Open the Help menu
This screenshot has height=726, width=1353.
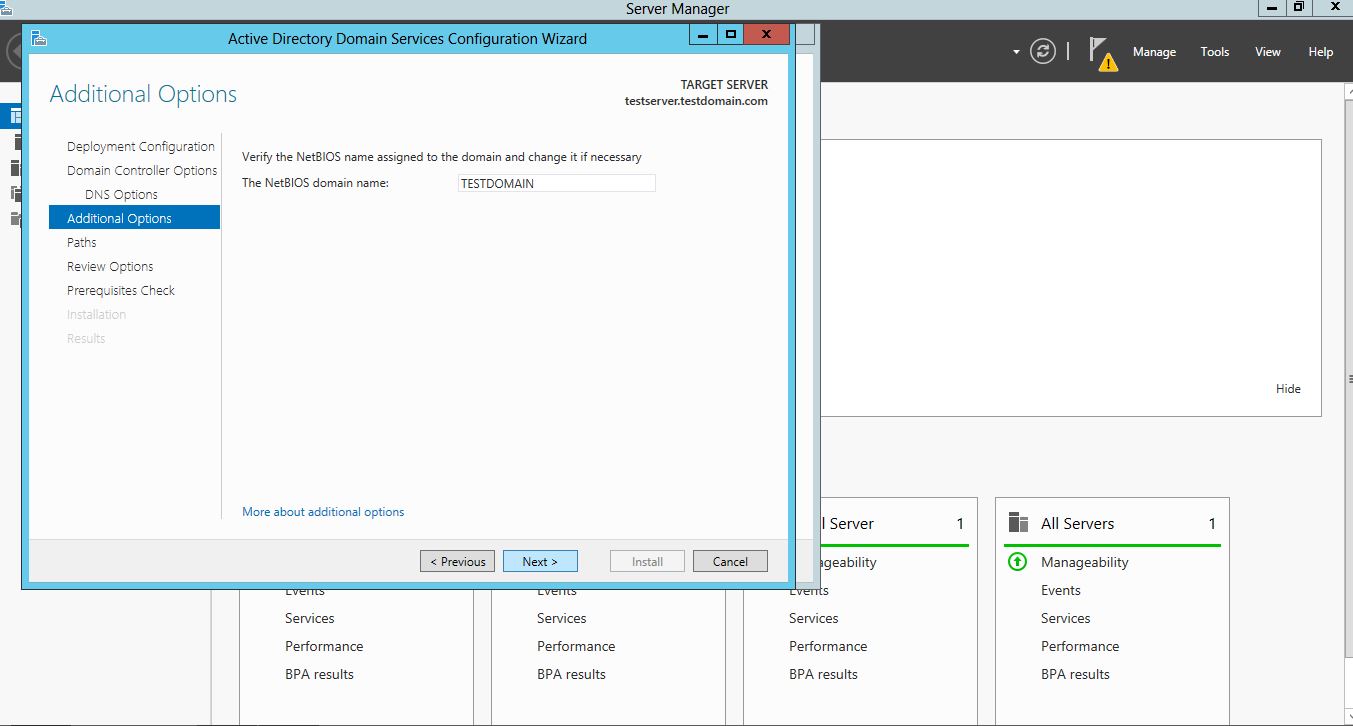tap(1320, 52)
